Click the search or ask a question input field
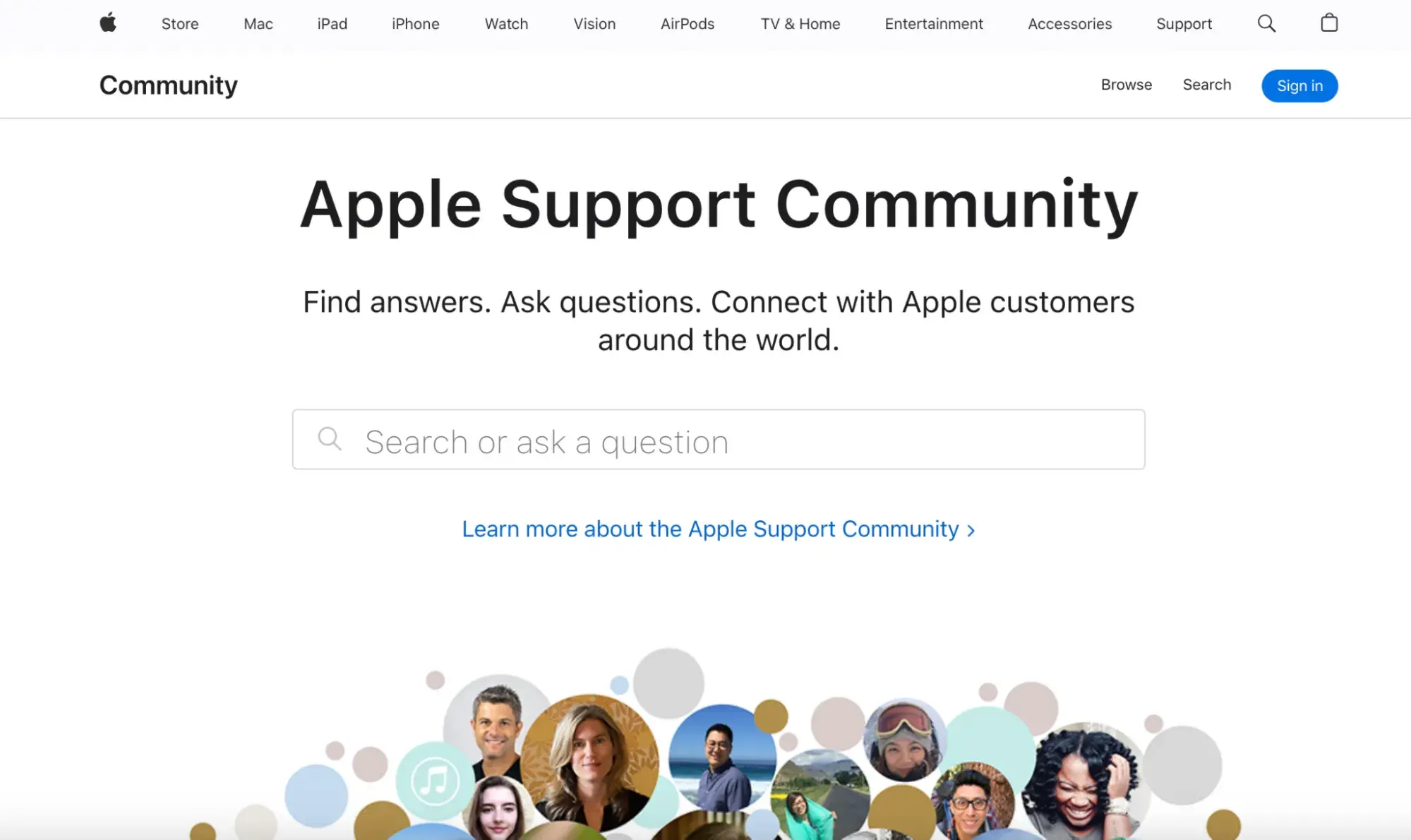This screenshot has width=1411, height=840. click(x=718, y=440)
